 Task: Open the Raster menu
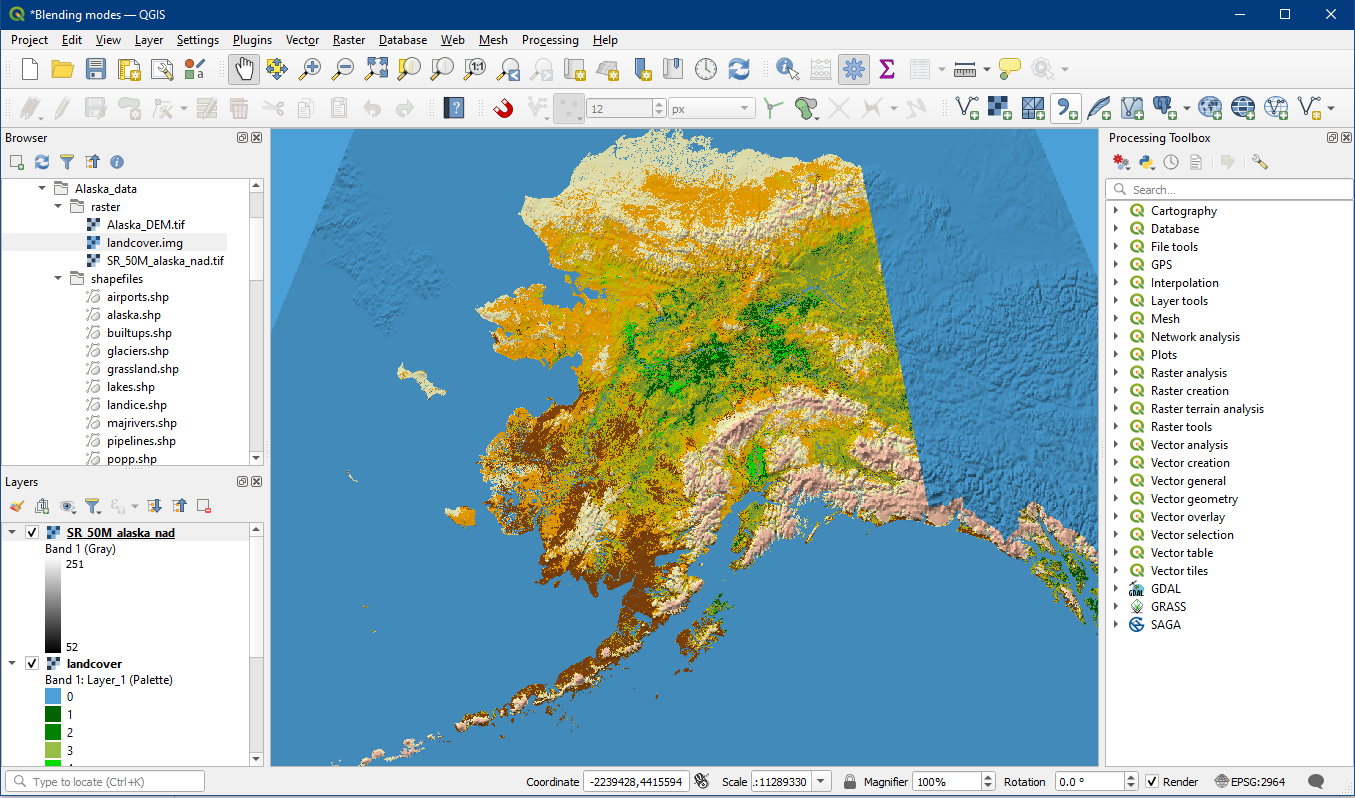point(349,40)
